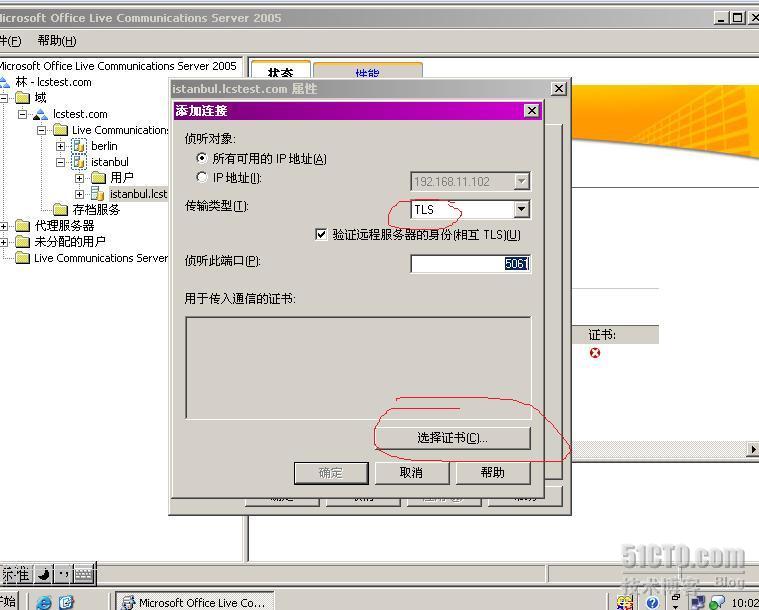This screenshot has height=610, width=759.
Task: Collapse the istanbul tree node
Action: click(61, 162)
